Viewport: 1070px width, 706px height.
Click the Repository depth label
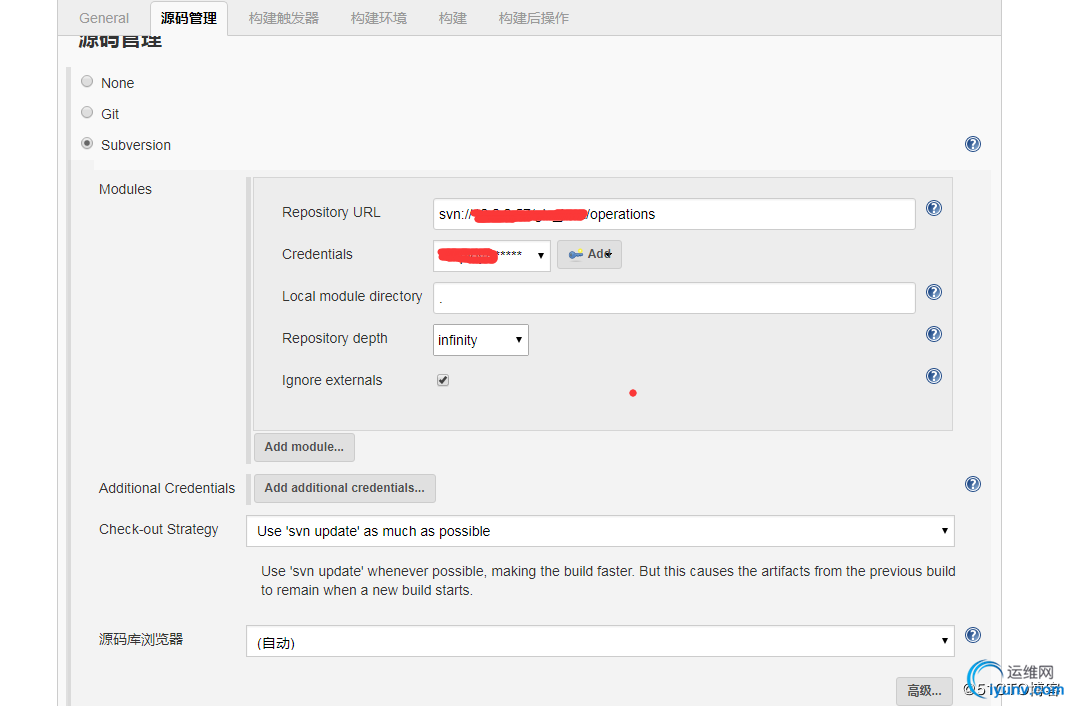pos(334,338)
